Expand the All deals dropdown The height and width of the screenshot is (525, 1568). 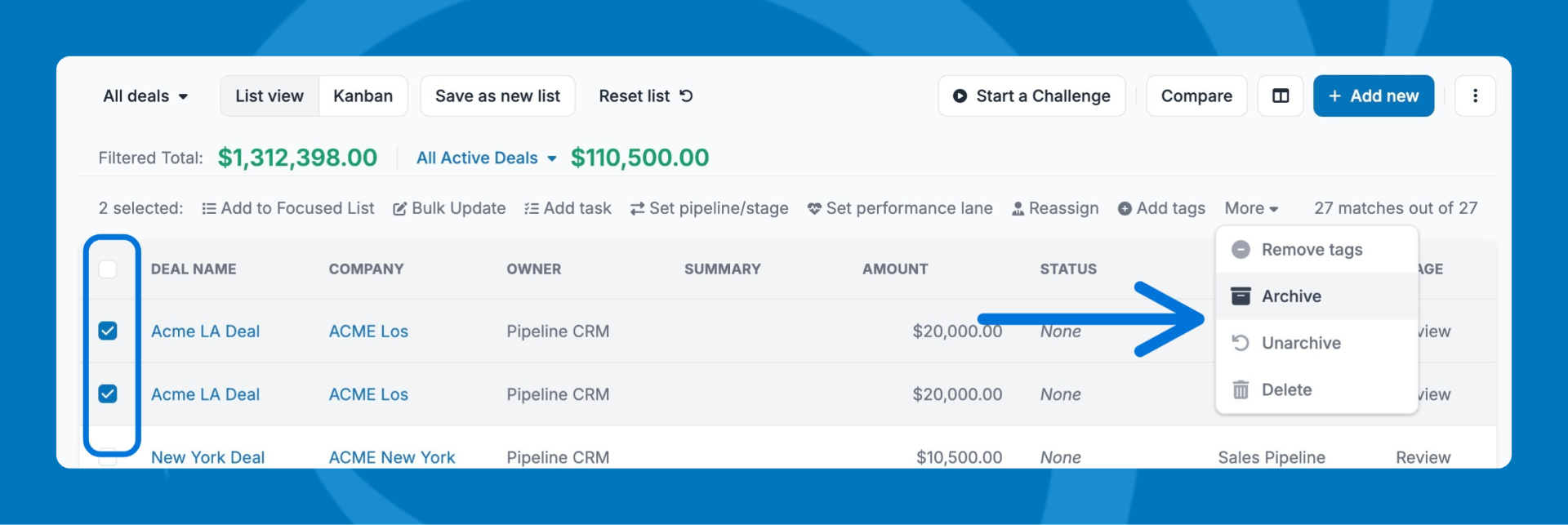pyautogui.click(x=145, y=96)
